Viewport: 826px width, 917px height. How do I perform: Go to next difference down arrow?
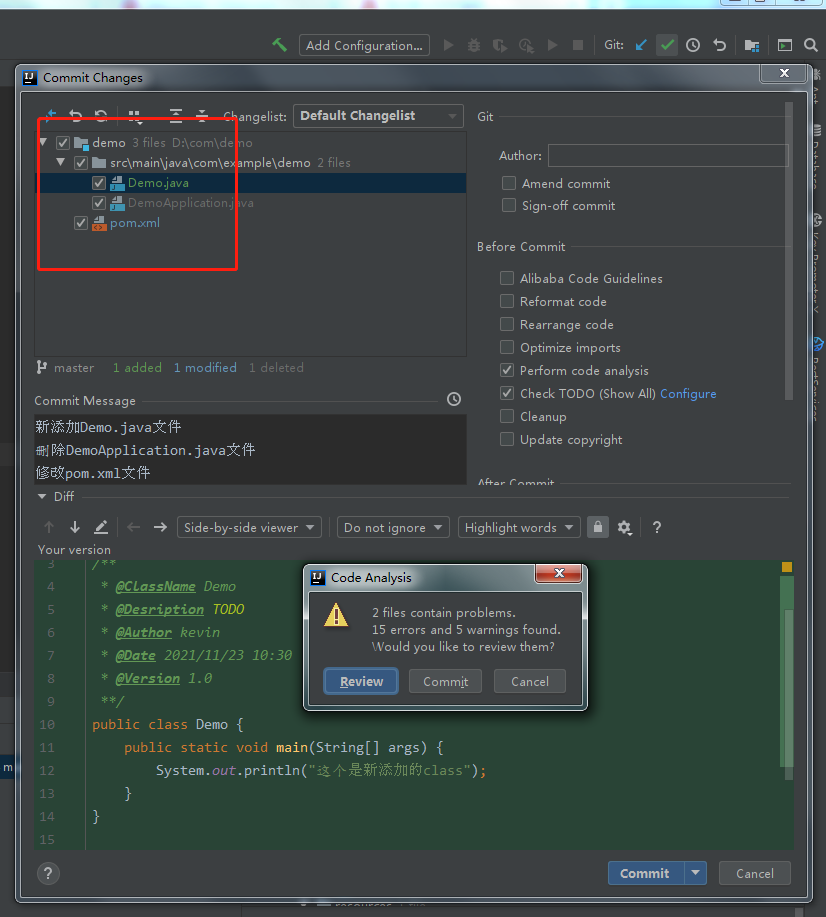[x=74, y=527]
